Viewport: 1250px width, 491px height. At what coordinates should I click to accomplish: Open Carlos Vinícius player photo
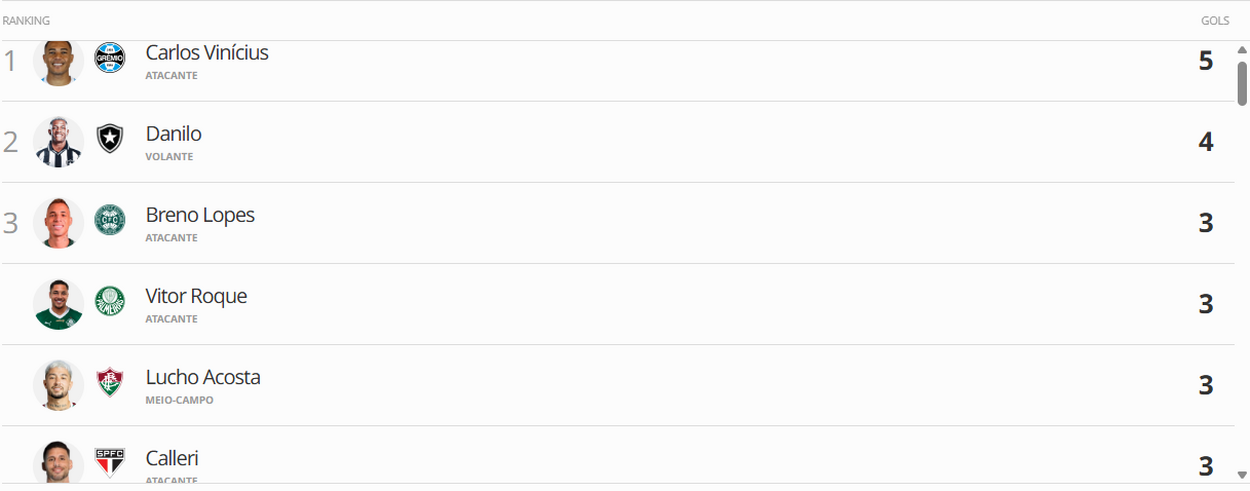pos(58,62)
